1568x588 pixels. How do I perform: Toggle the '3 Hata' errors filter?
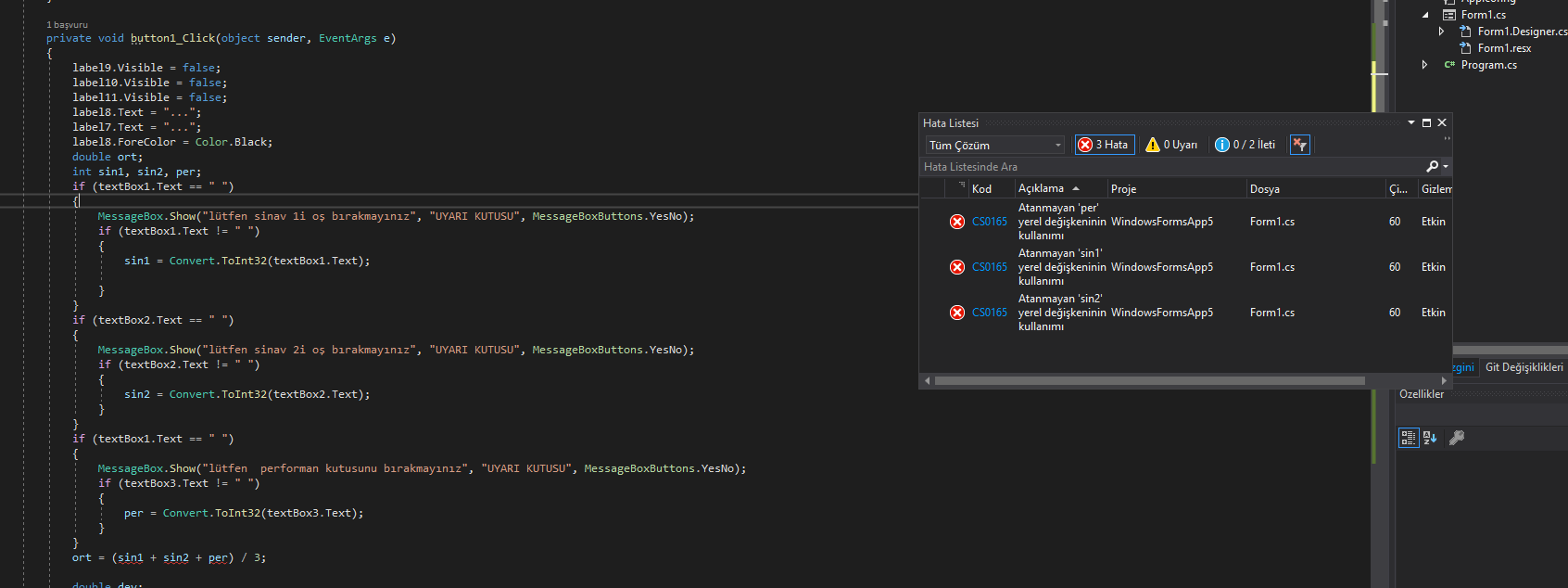1104,145
